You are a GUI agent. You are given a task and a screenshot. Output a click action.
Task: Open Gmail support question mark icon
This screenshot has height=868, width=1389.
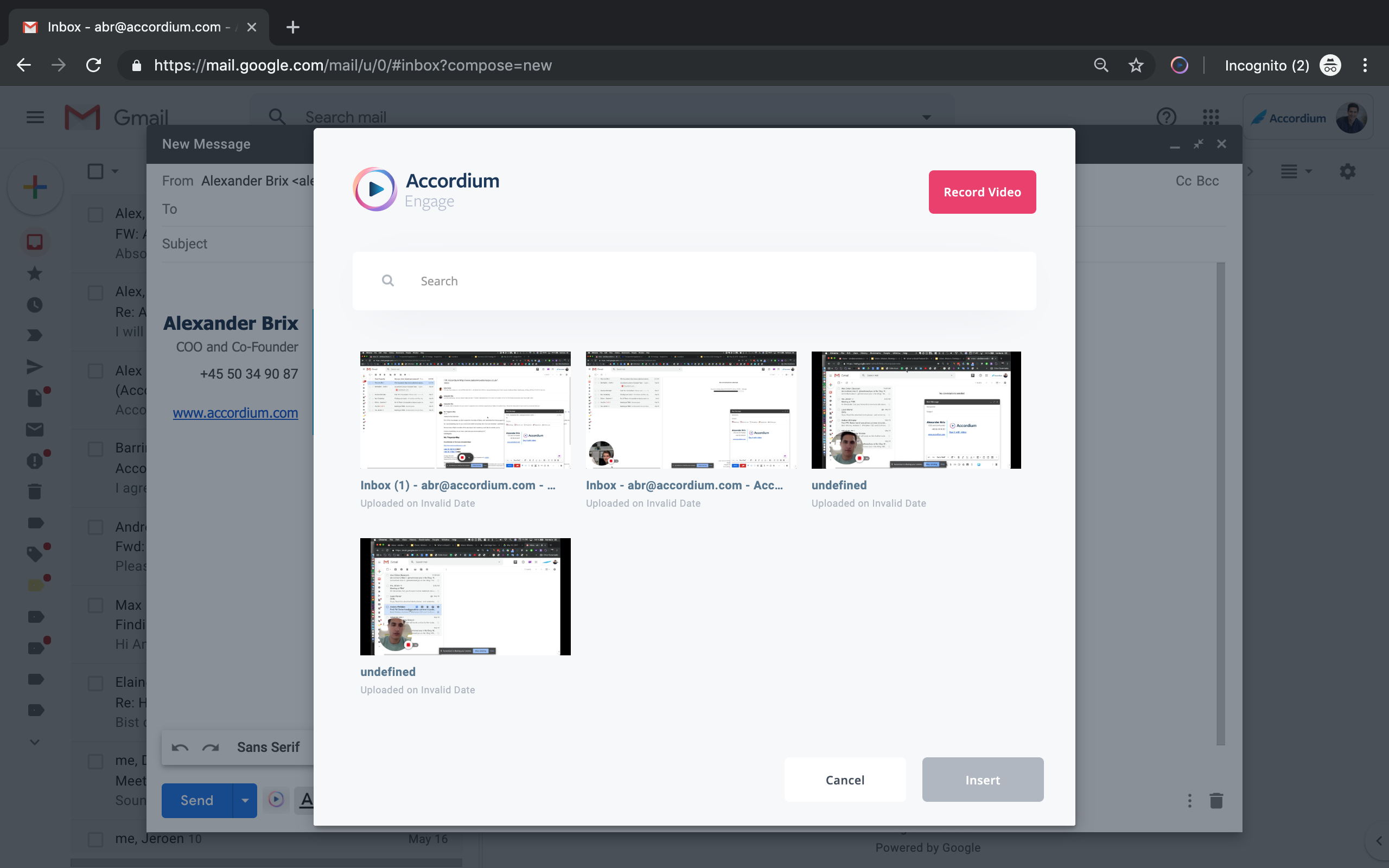[1167, 117]
